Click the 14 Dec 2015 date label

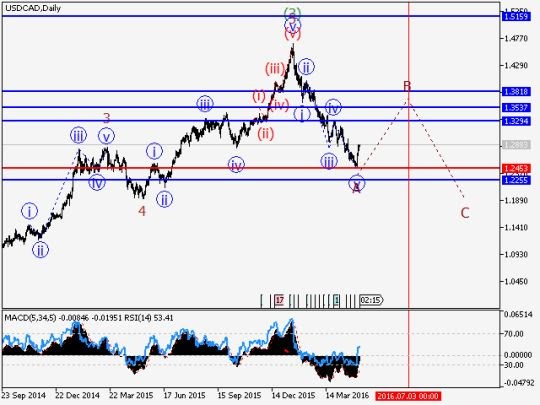click(x=293, y=395)
